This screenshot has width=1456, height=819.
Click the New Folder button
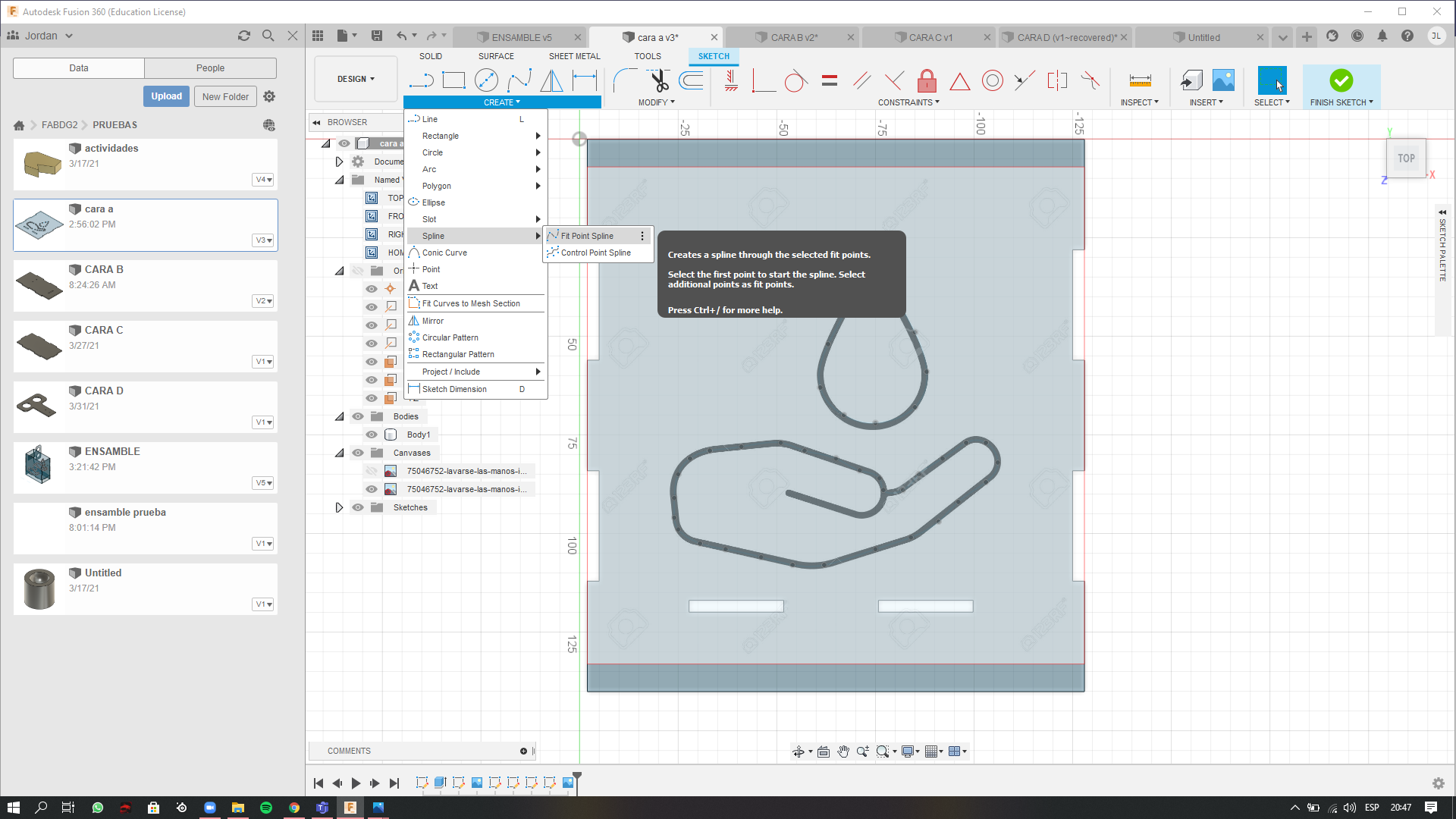(225, 96)
